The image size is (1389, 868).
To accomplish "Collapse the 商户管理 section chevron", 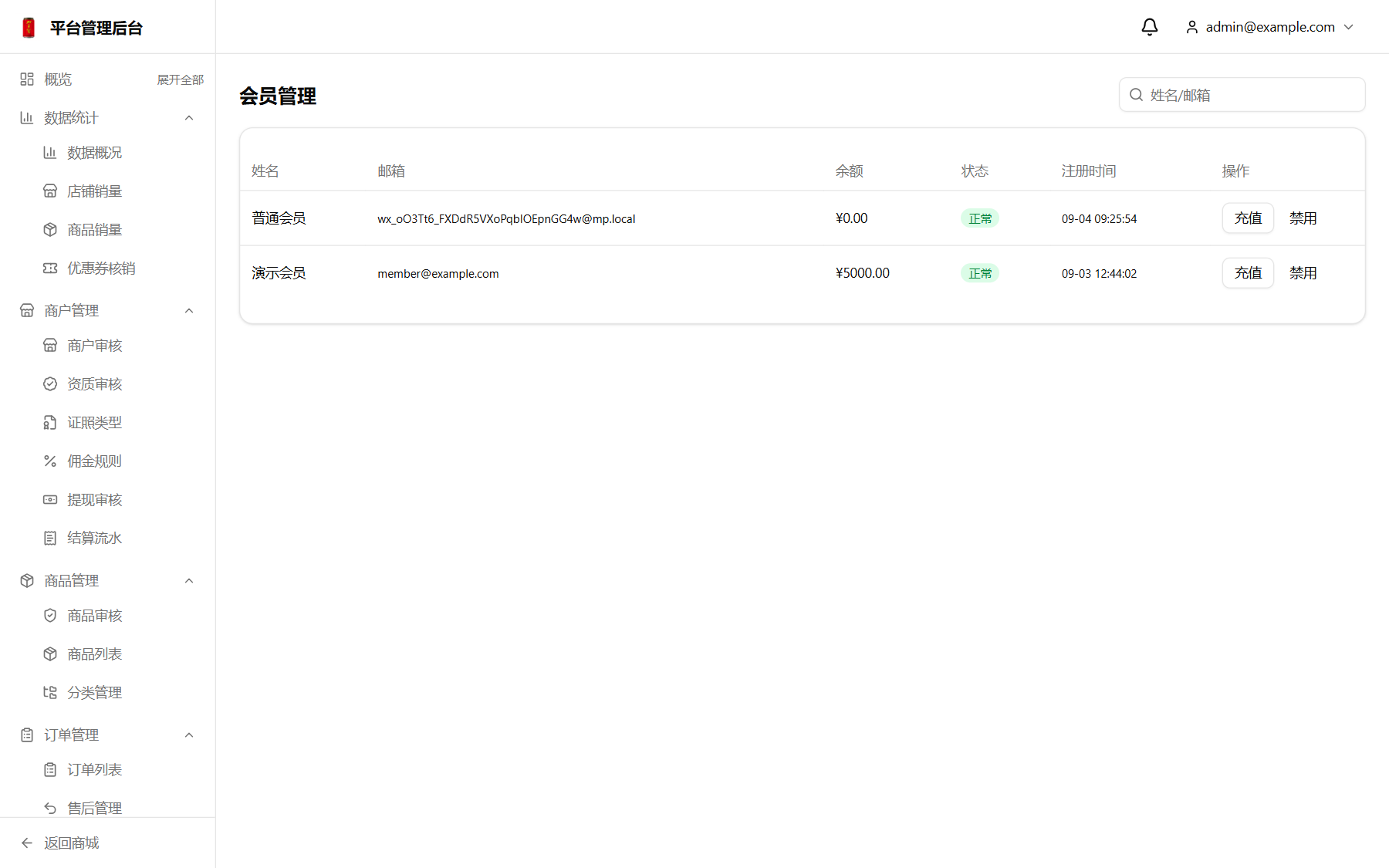I will pyautogui.click(x=189, y=311).
